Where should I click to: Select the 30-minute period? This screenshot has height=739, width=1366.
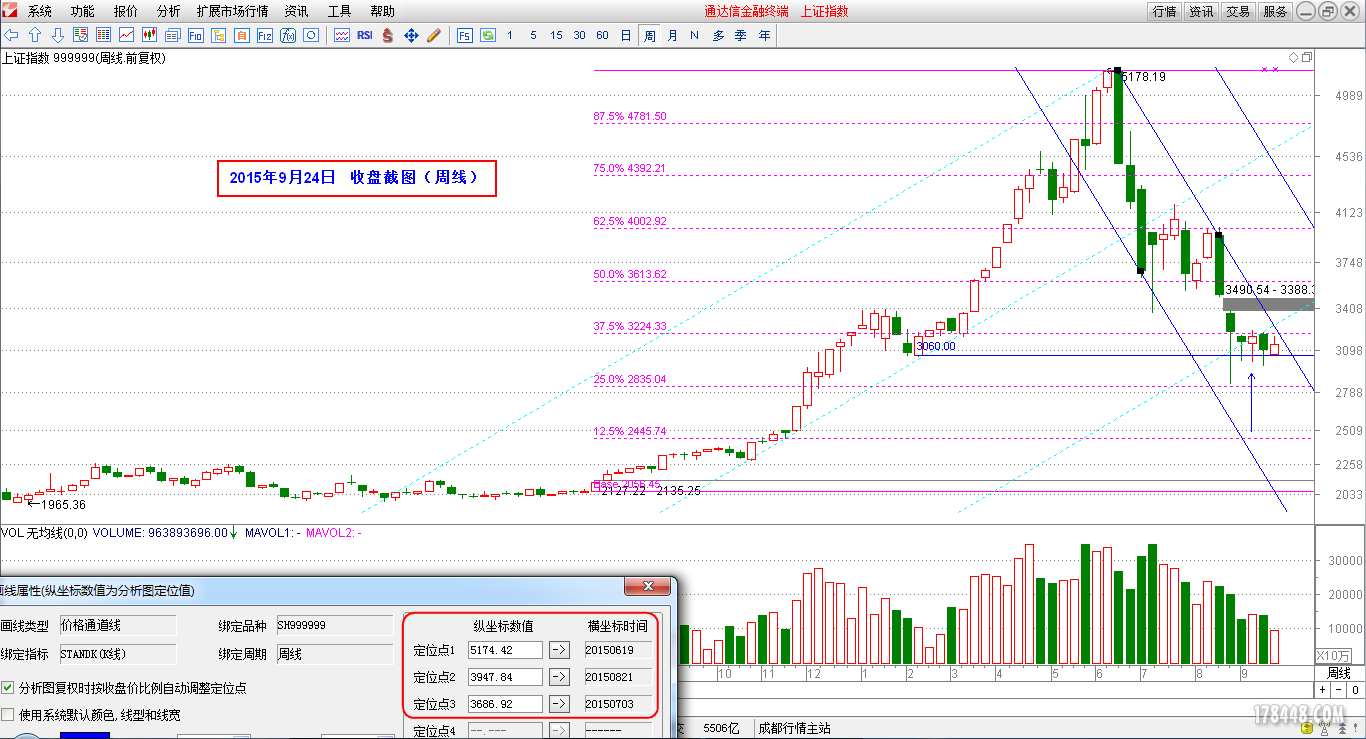(579, 35)
